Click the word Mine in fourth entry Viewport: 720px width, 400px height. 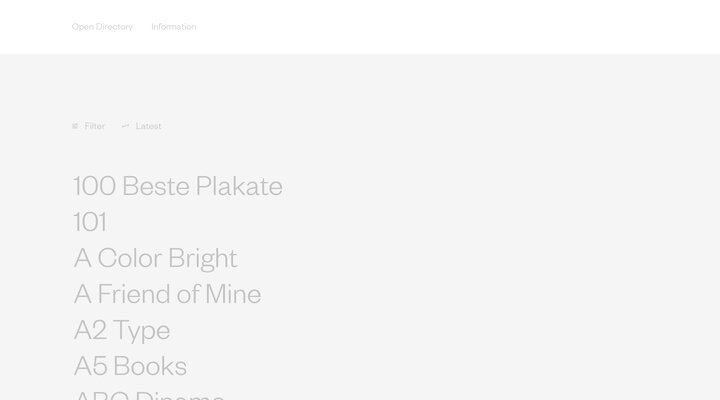point(233,294)
